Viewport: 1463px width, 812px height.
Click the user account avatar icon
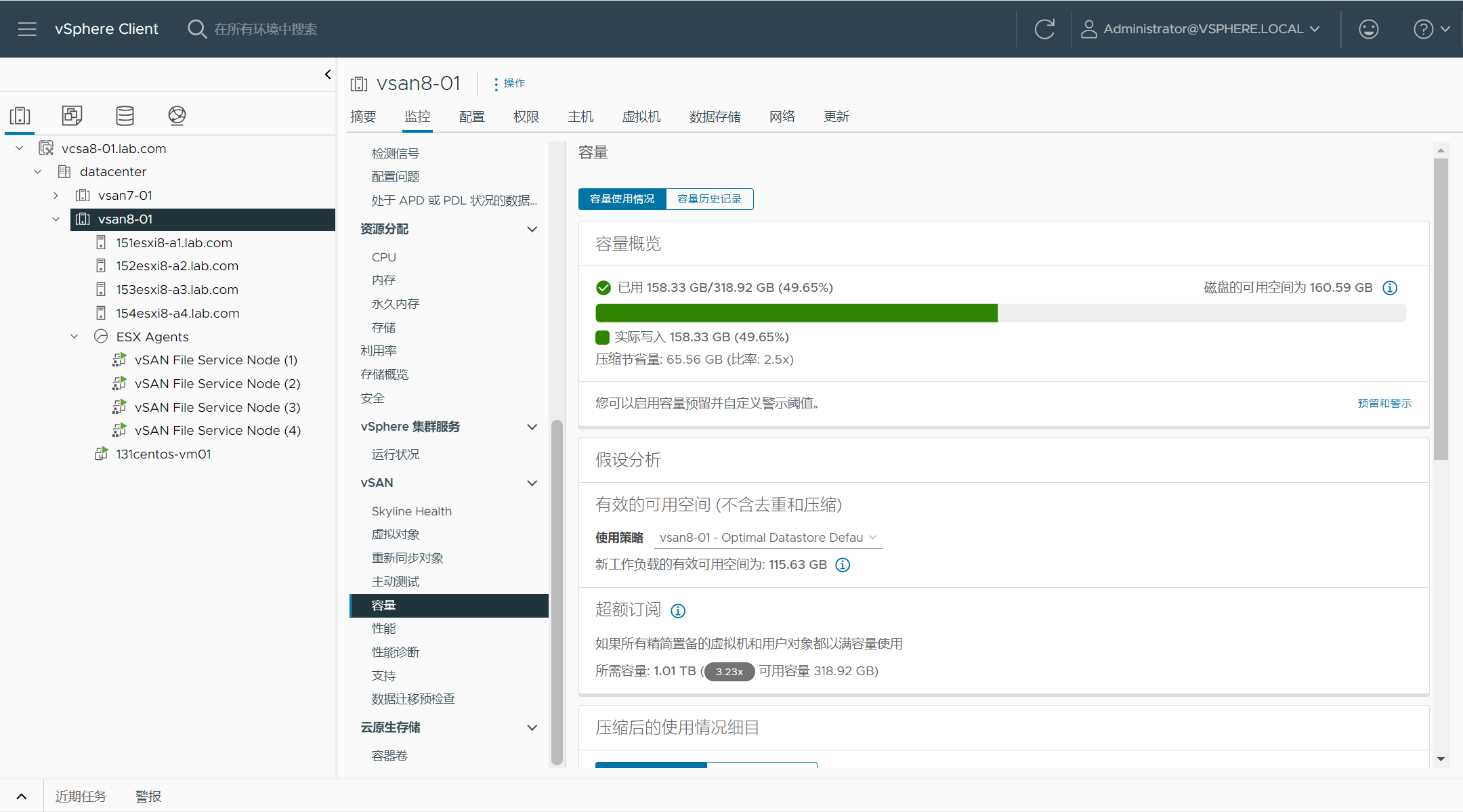coord(1088,29)
